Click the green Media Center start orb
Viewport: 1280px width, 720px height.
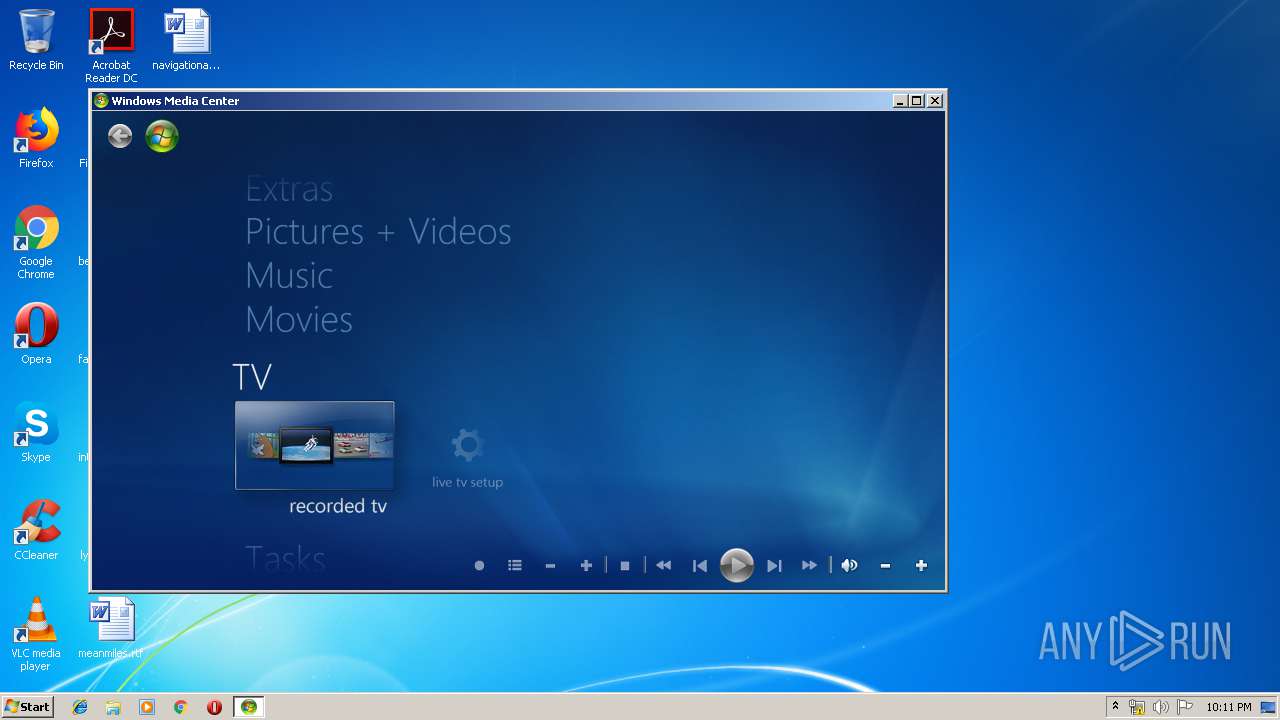click(162, 136)
